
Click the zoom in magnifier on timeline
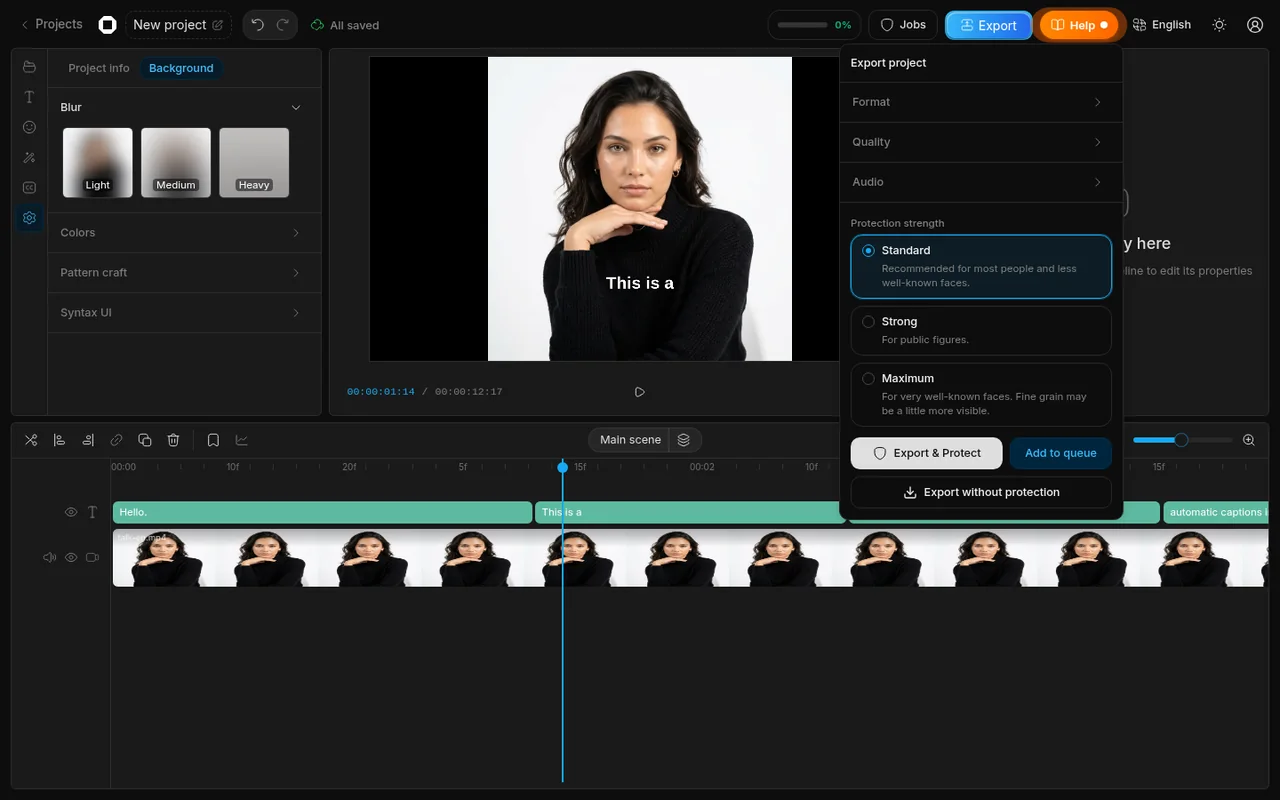coord(1249,440)
